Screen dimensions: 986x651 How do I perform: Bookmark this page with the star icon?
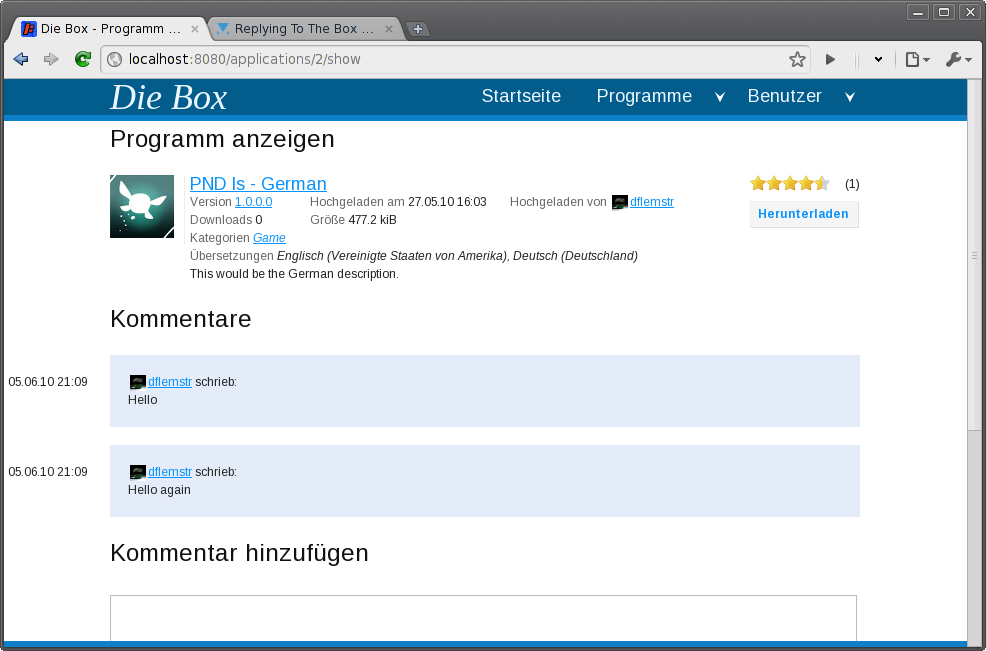coord(797,60)
